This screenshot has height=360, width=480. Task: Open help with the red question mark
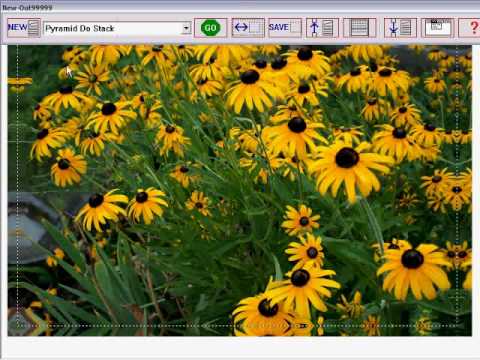470,28
